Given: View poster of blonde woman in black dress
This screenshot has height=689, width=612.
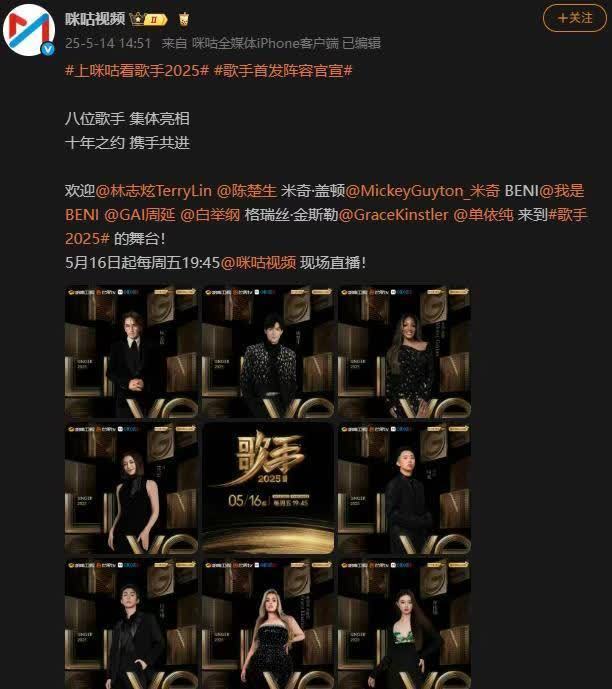Looking at the screenshot, I should pyautogui.click(x=268, y=624).
